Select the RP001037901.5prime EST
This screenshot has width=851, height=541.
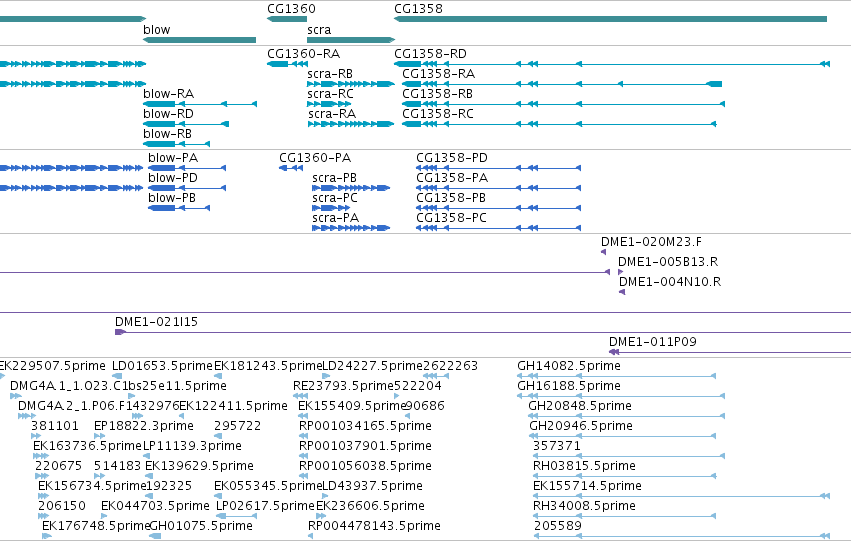(x=303, y=457)
